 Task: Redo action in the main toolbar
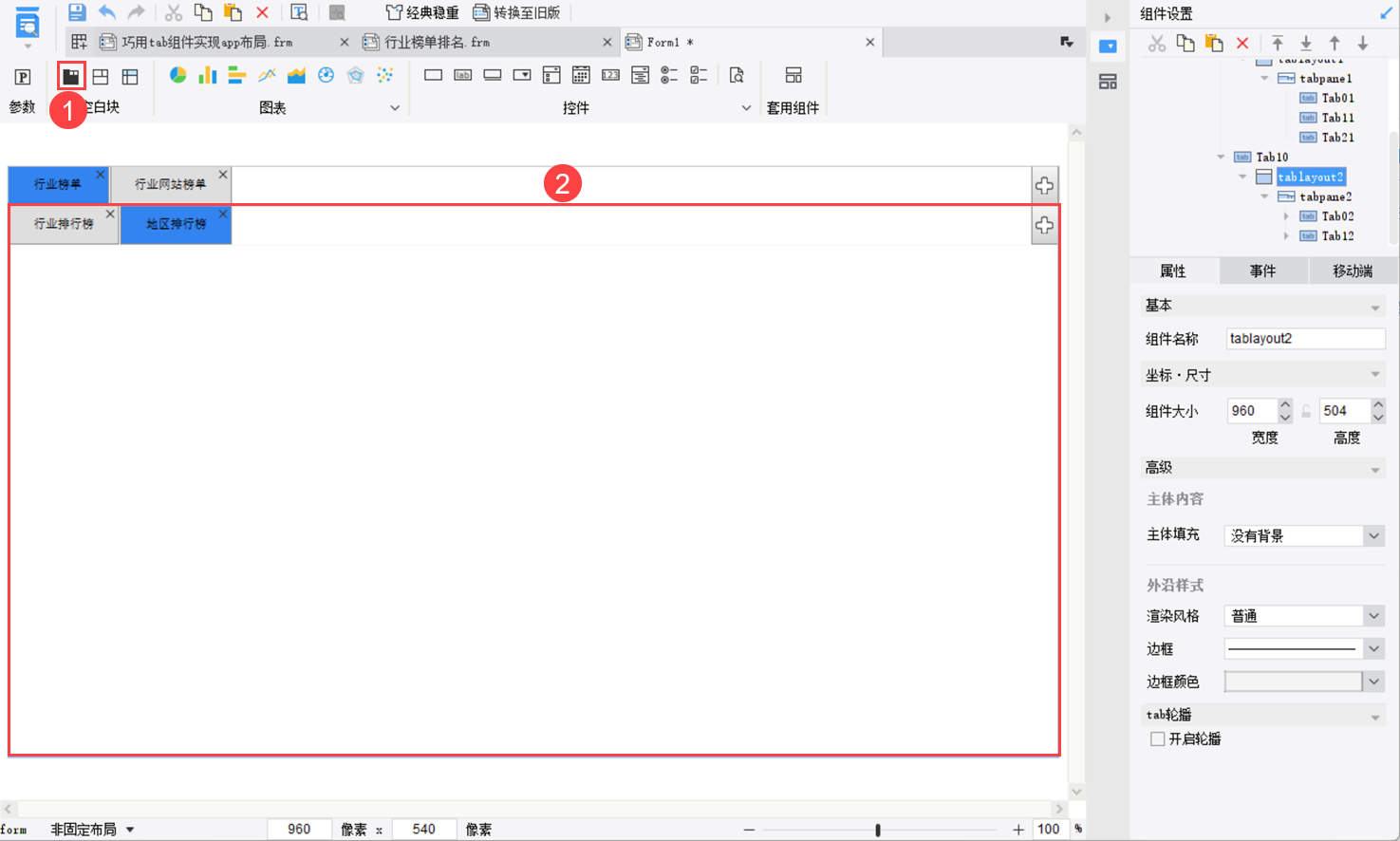click(137, 12)
